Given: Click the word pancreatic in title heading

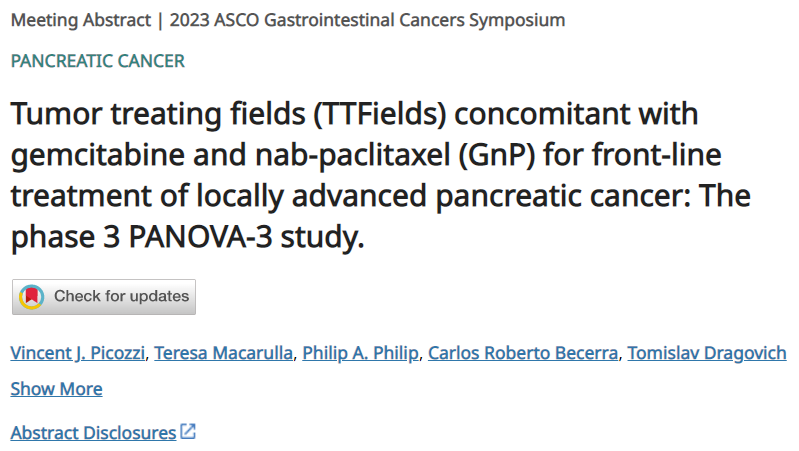Looking at the screenshot, I should (x=508, y=196).
